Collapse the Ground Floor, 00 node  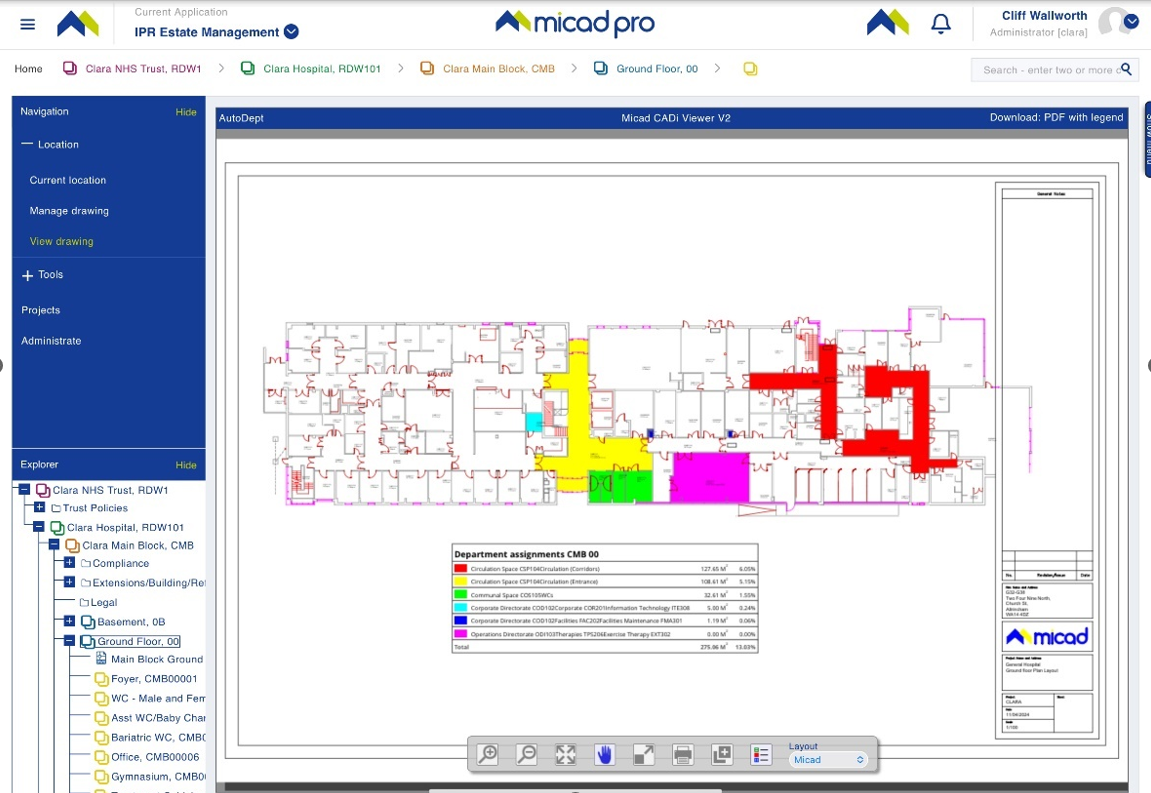[69, 641]
